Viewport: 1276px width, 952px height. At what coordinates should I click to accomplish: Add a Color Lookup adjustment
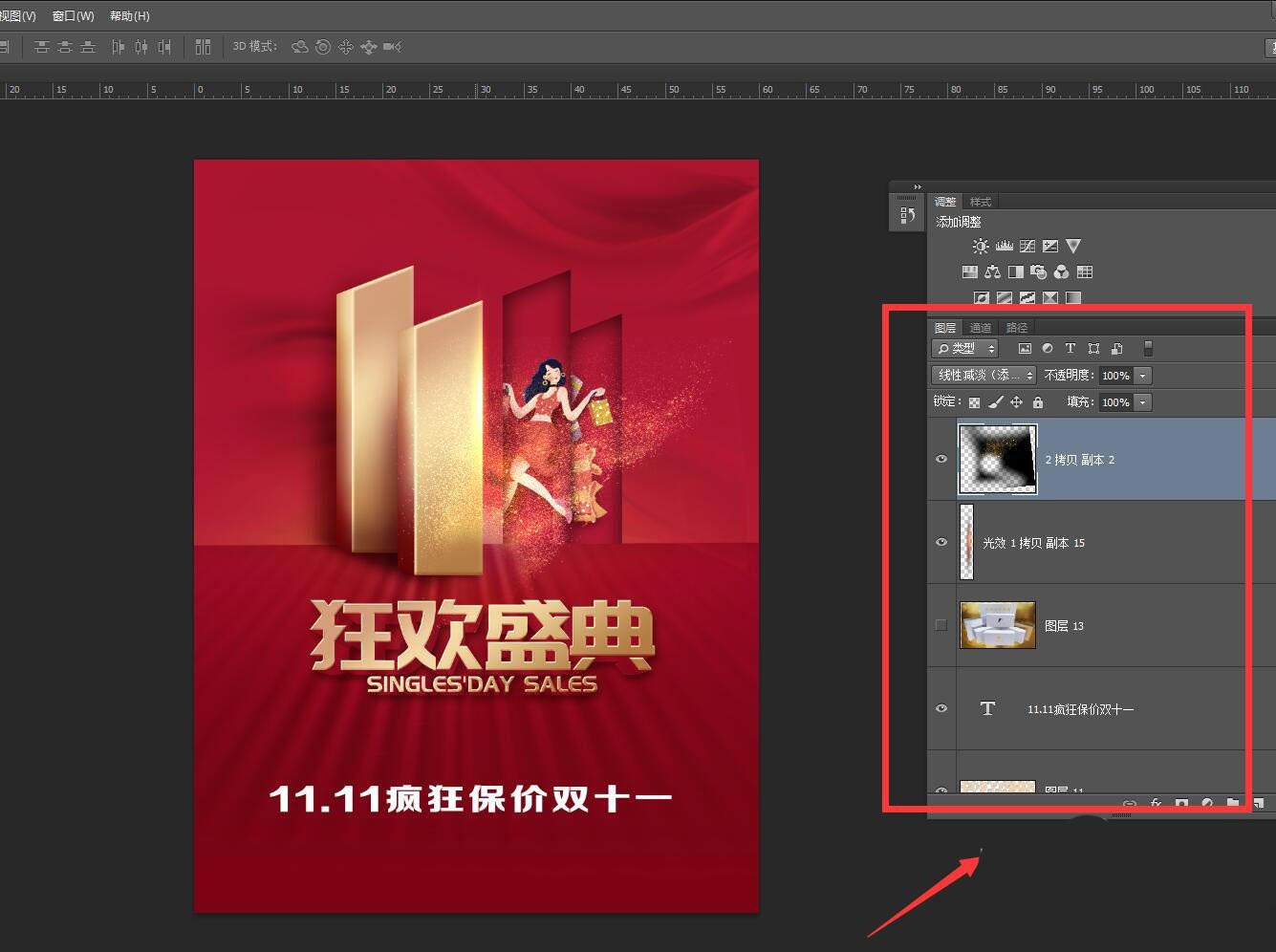pyautogui.click(x=1085, y=272)
